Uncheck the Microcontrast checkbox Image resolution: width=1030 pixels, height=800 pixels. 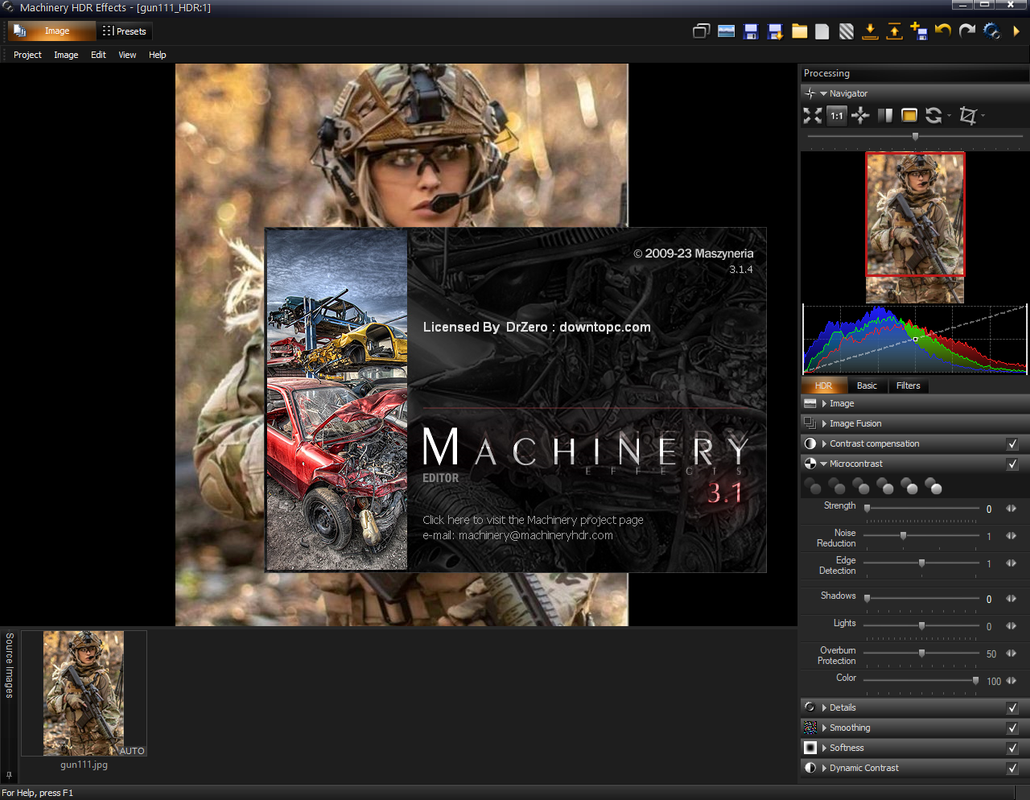click(x=1012, y=464)
